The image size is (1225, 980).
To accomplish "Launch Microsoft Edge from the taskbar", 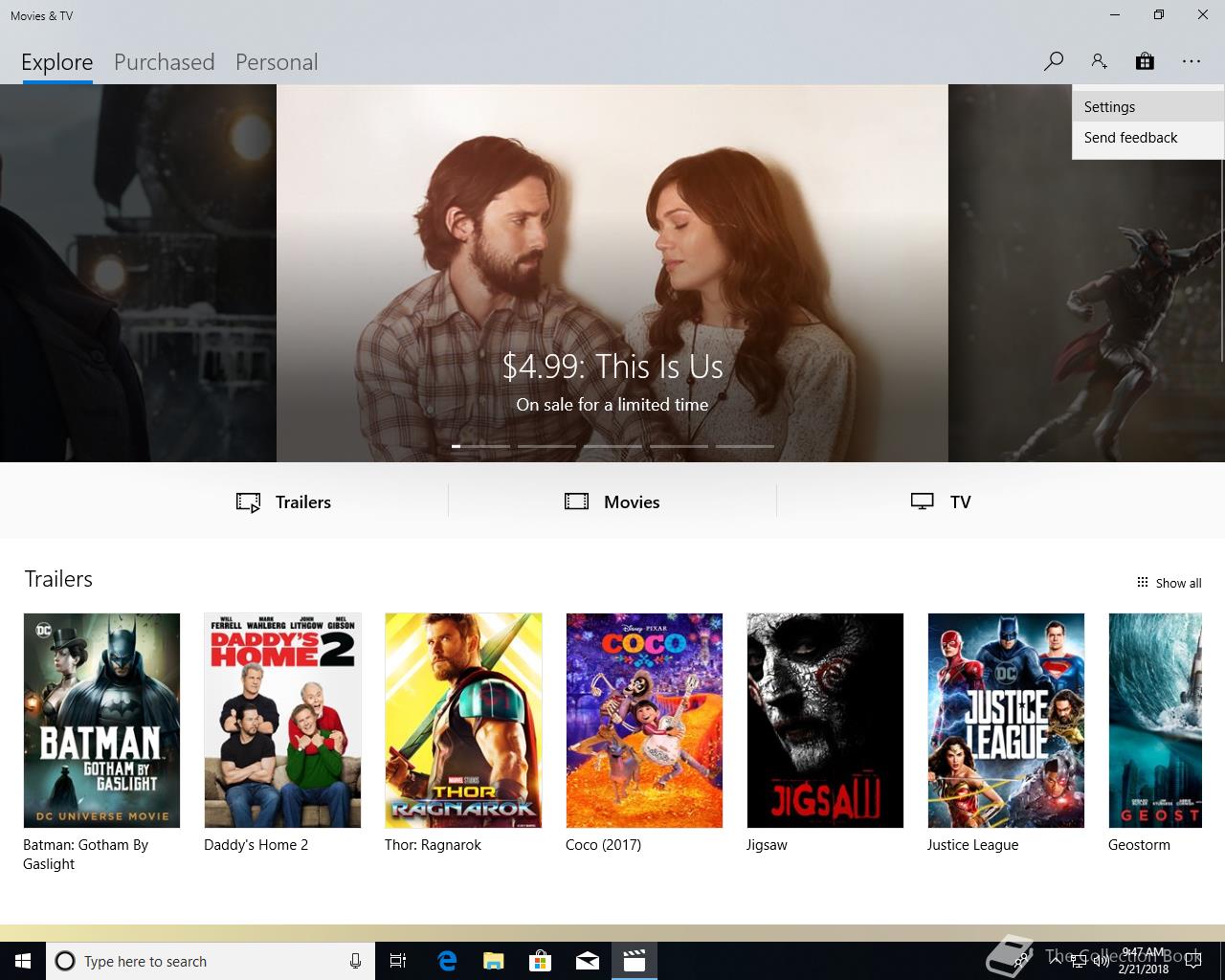I will (x=447, y=961).
